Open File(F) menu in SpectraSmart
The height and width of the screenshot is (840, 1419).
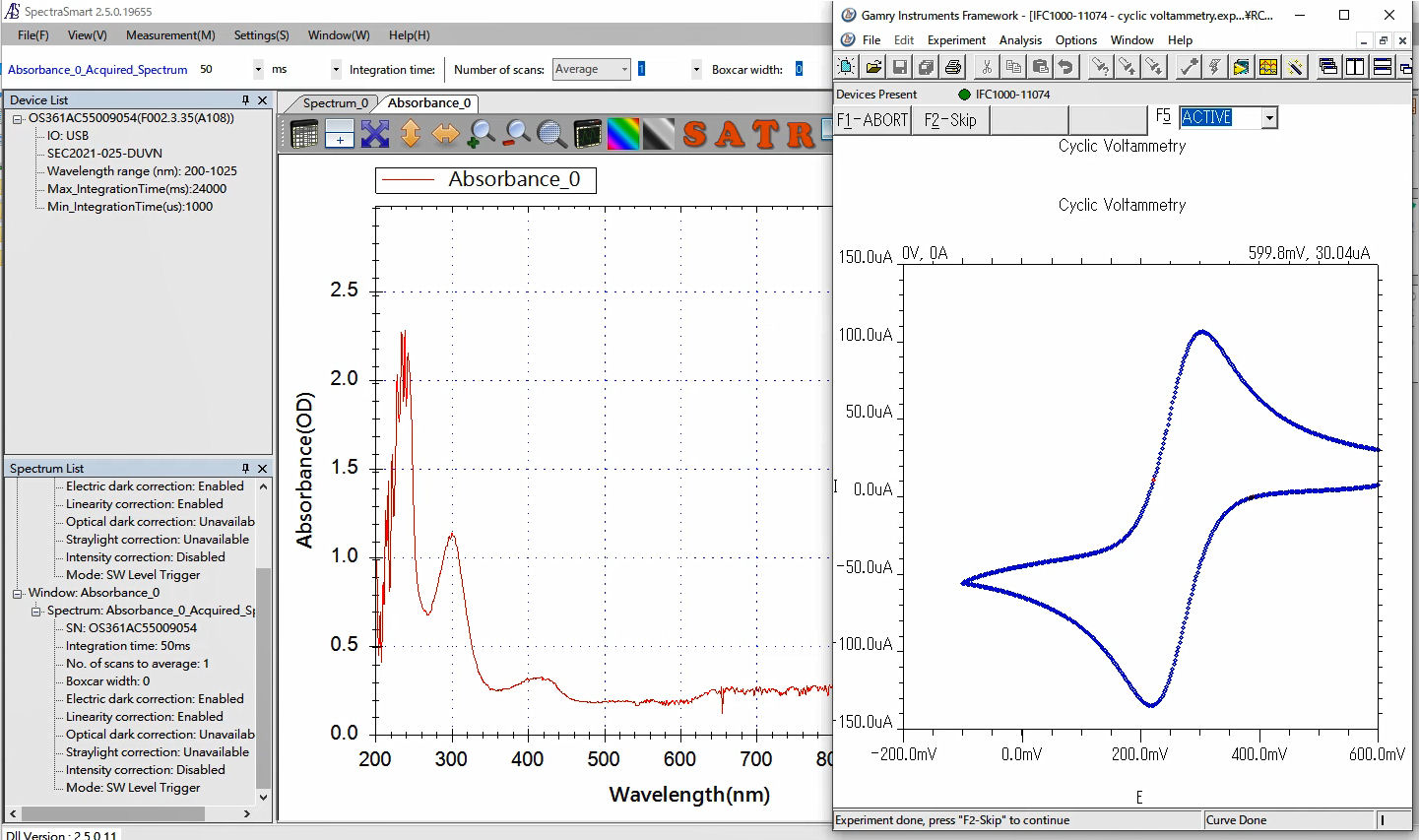tap(32, 34)
